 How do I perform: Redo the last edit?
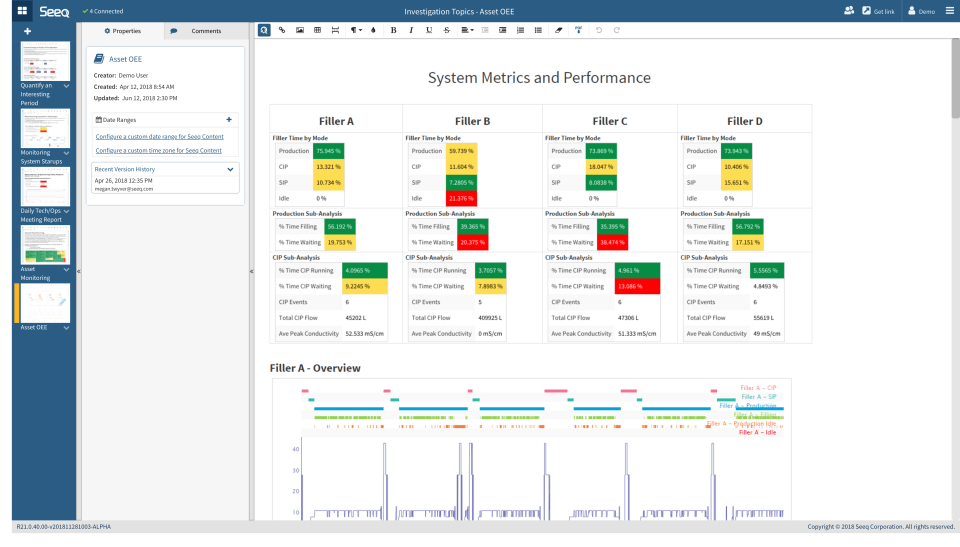(x=617, y=30)
